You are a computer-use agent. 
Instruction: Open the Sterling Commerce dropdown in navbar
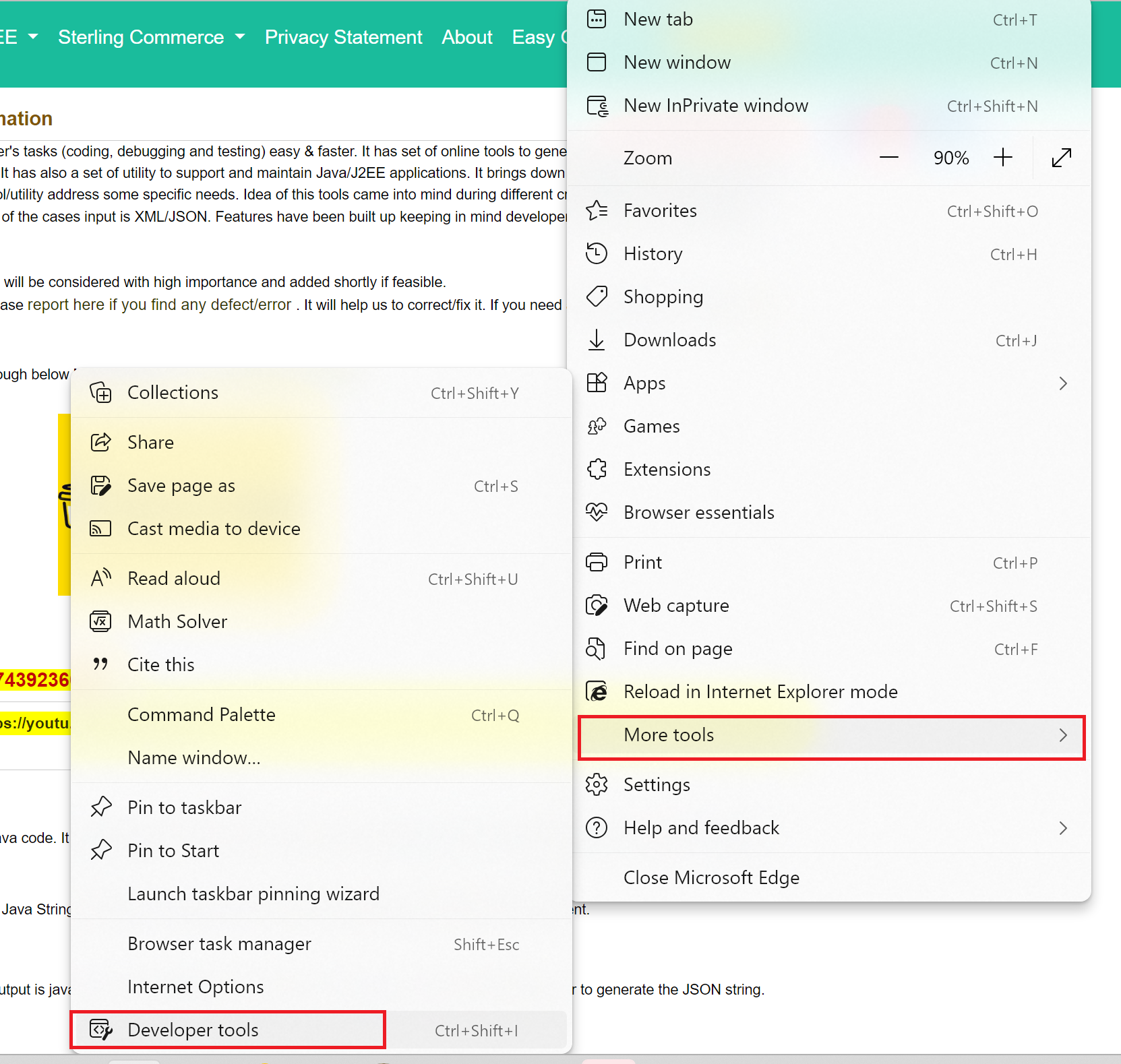tap(151, 37)
